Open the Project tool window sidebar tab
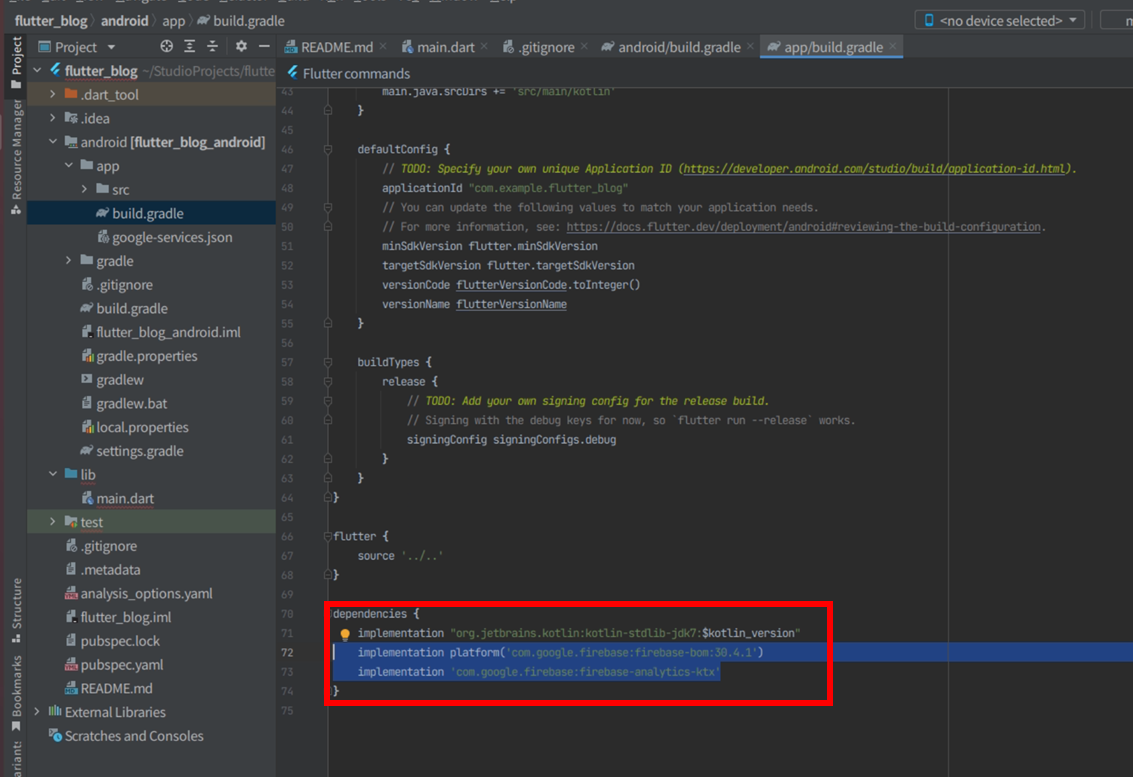 16,63
